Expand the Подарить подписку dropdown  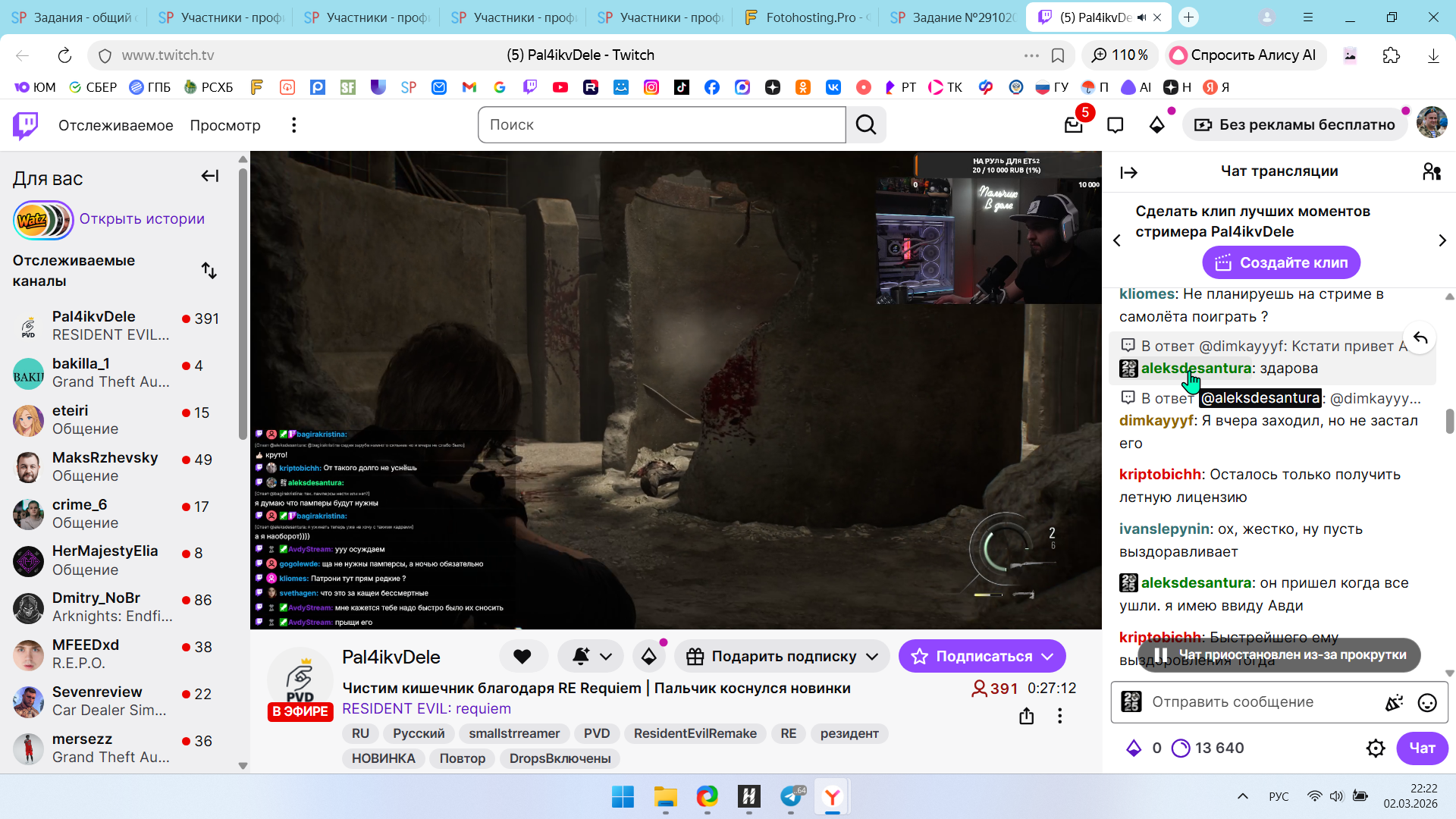(872, 657)
